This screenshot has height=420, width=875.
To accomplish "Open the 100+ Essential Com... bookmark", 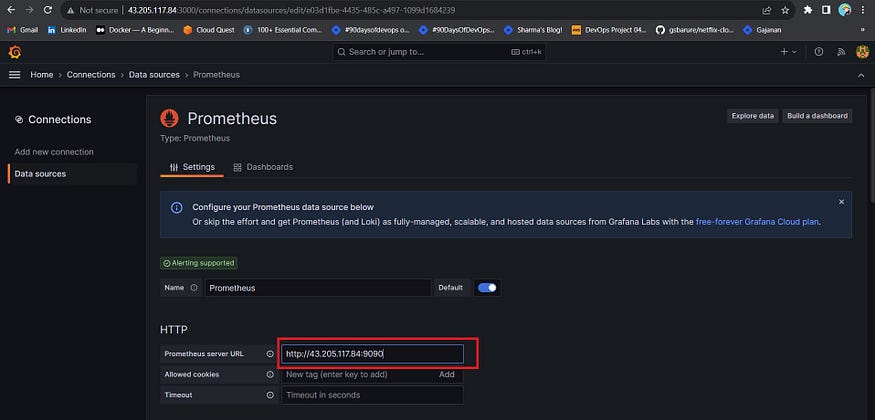I will coord(283,30).
